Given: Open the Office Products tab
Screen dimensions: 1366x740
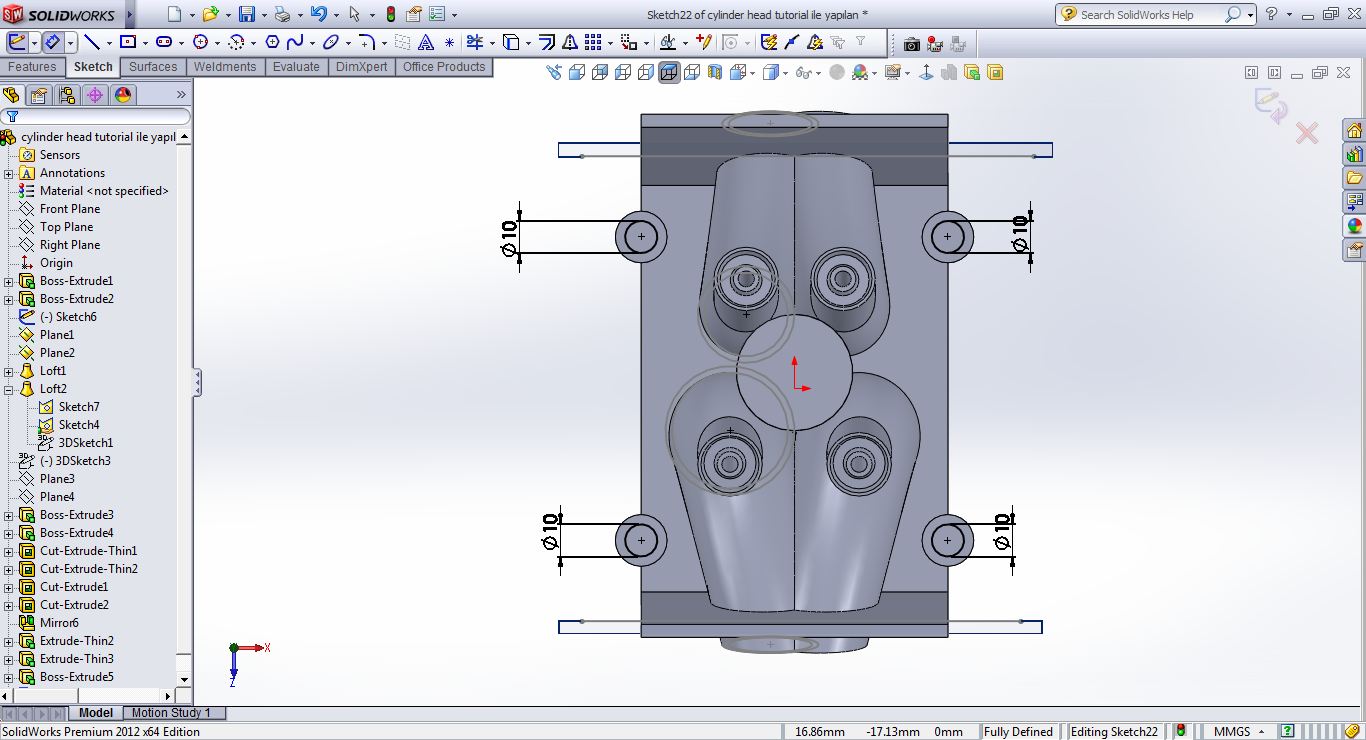Looking at the screenshot, I should pyautogui.click(x=444, y=67).
